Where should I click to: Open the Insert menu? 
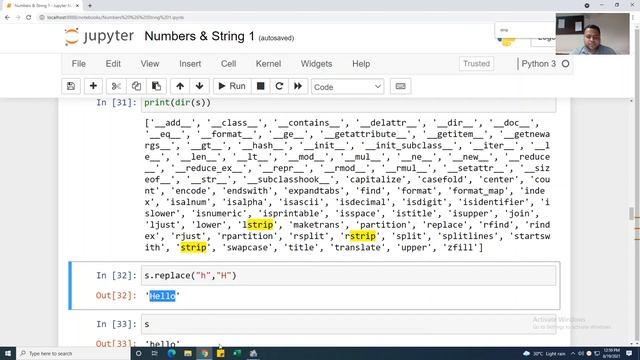[x=190, y=64]
